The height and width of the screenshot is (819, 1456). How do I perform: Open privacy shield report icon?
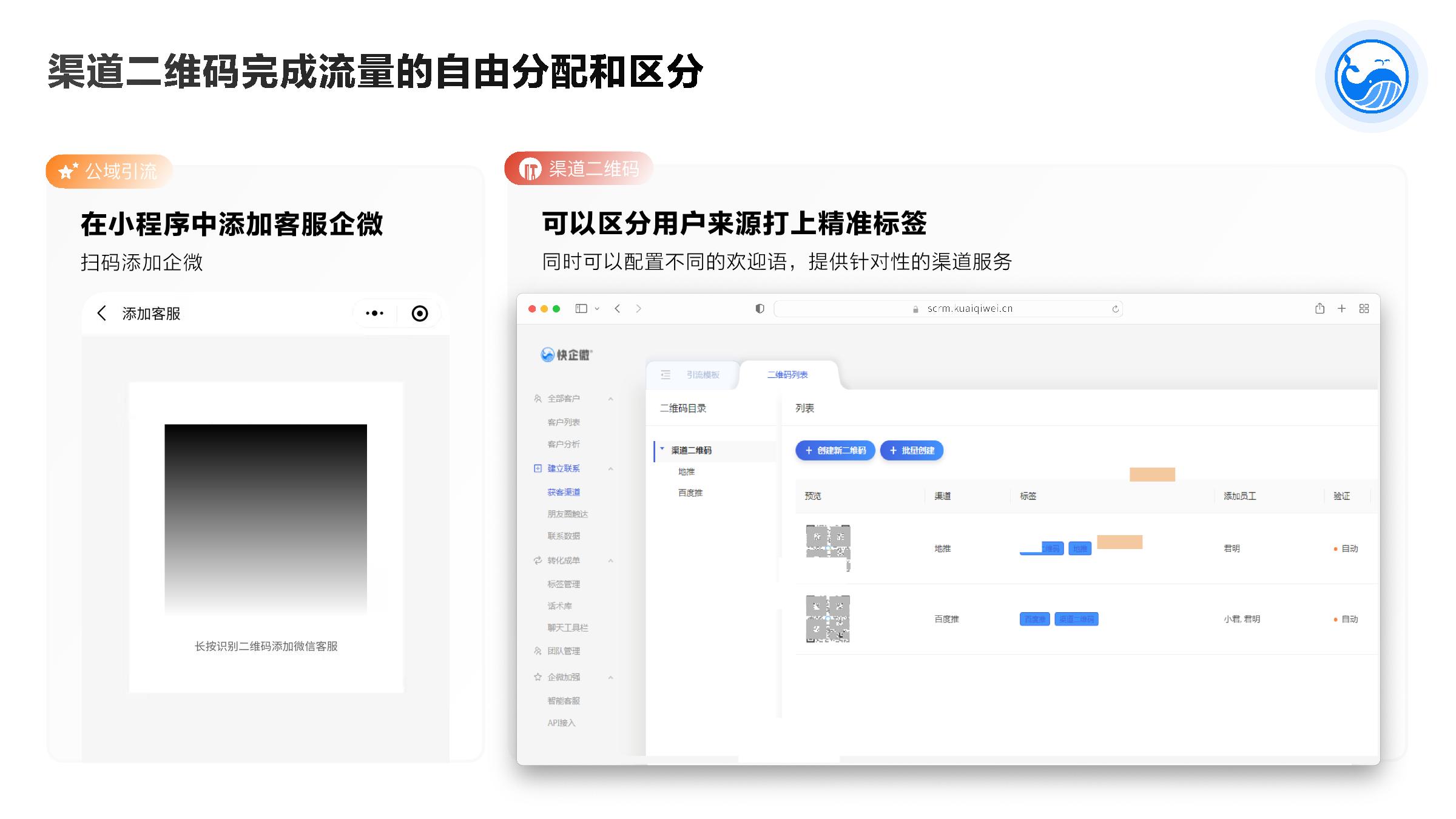(x=760, y=308)
